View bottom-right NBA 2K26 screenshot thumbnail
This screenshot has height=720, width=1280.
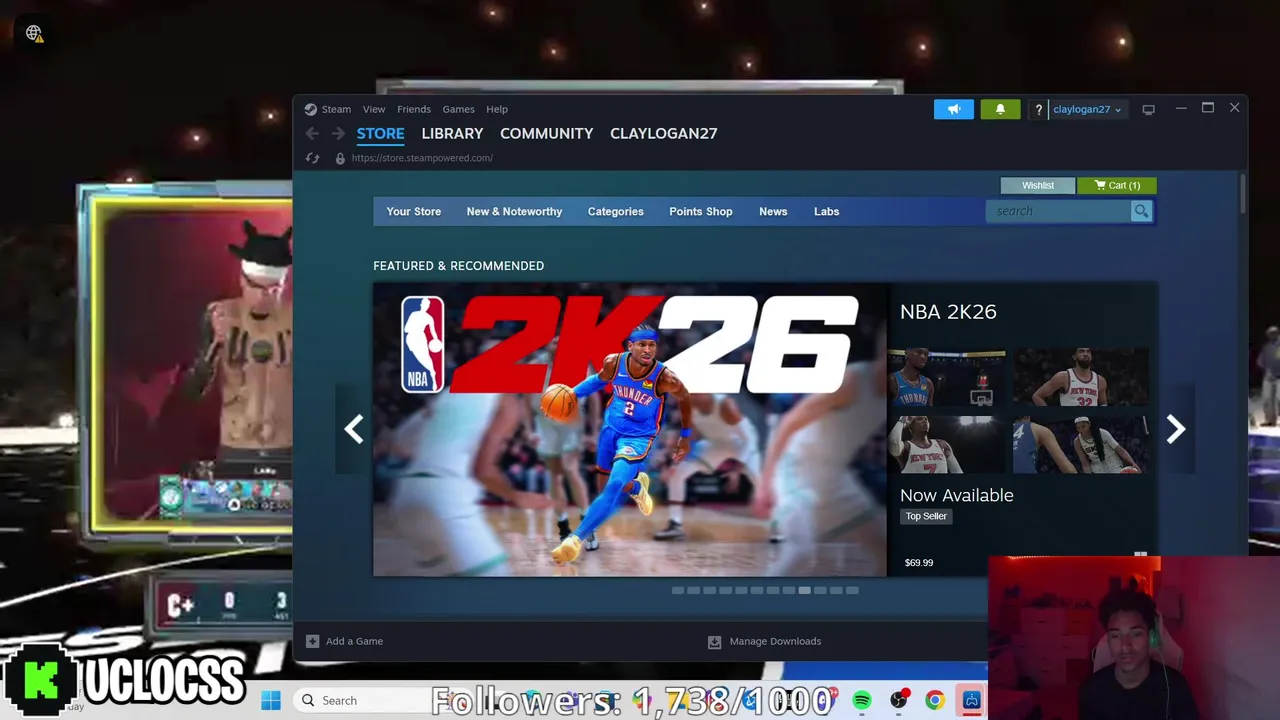click(1081, 444)
